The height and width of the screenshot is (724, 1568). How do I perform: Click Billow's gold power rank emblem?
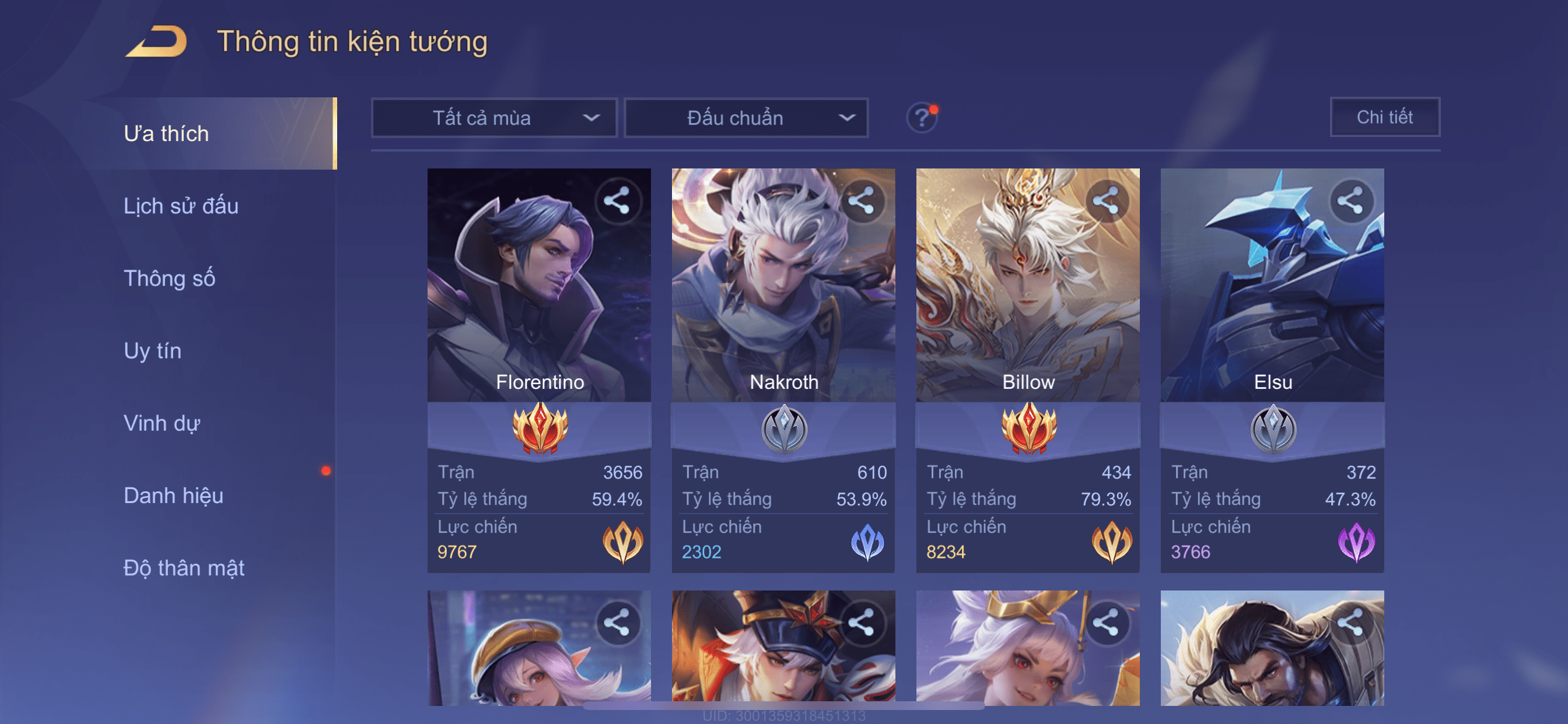click(1111, 542)
